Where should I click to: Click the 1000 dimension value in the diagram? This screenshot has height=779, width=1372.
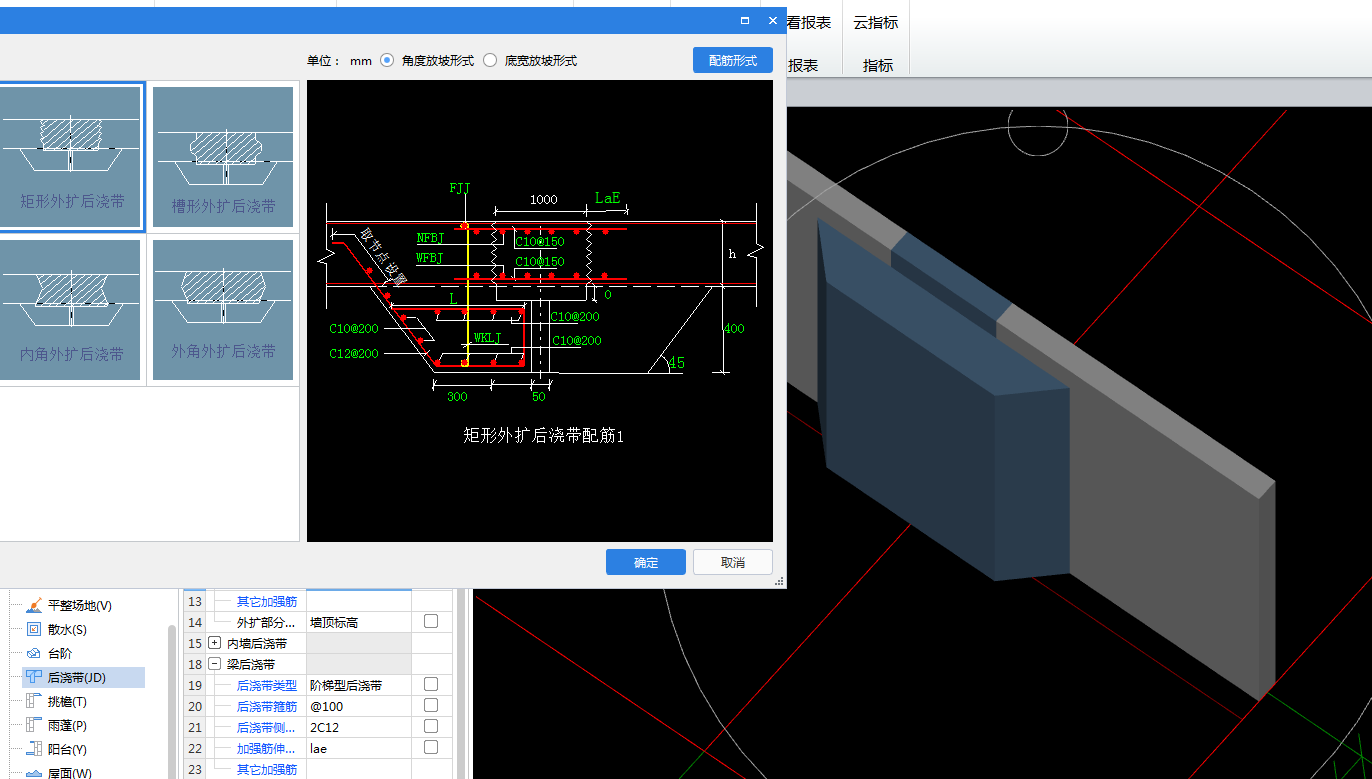tap(543, 199)
